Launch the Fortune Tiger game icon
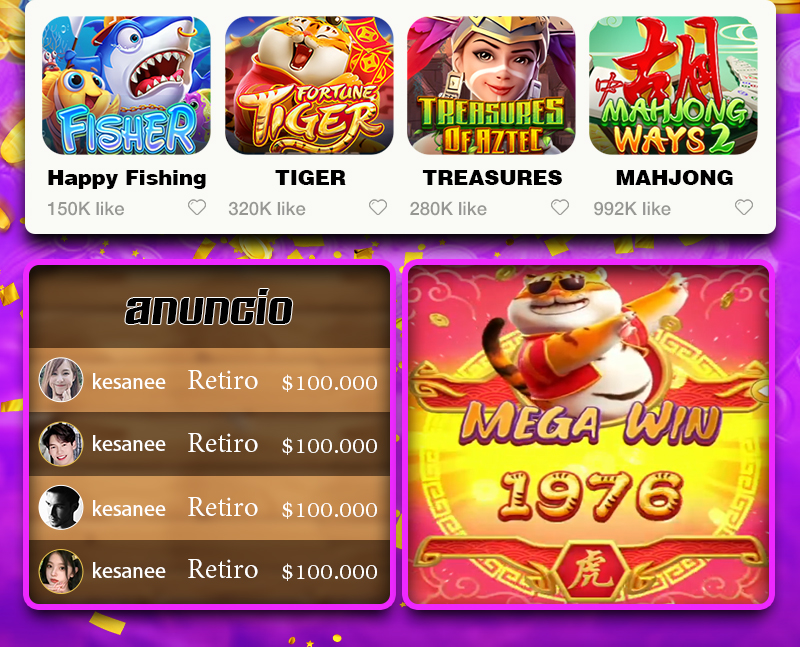This screenshot has width=800, height=647. coord(309,85)
